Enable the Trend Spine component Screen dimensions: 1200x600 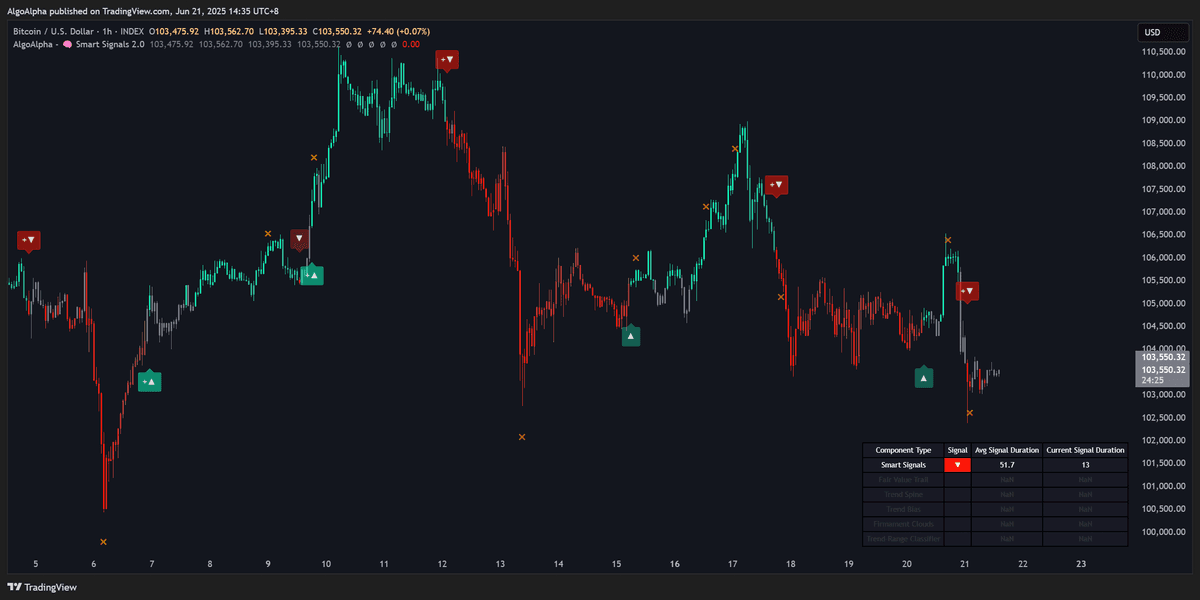click(901, 494)
